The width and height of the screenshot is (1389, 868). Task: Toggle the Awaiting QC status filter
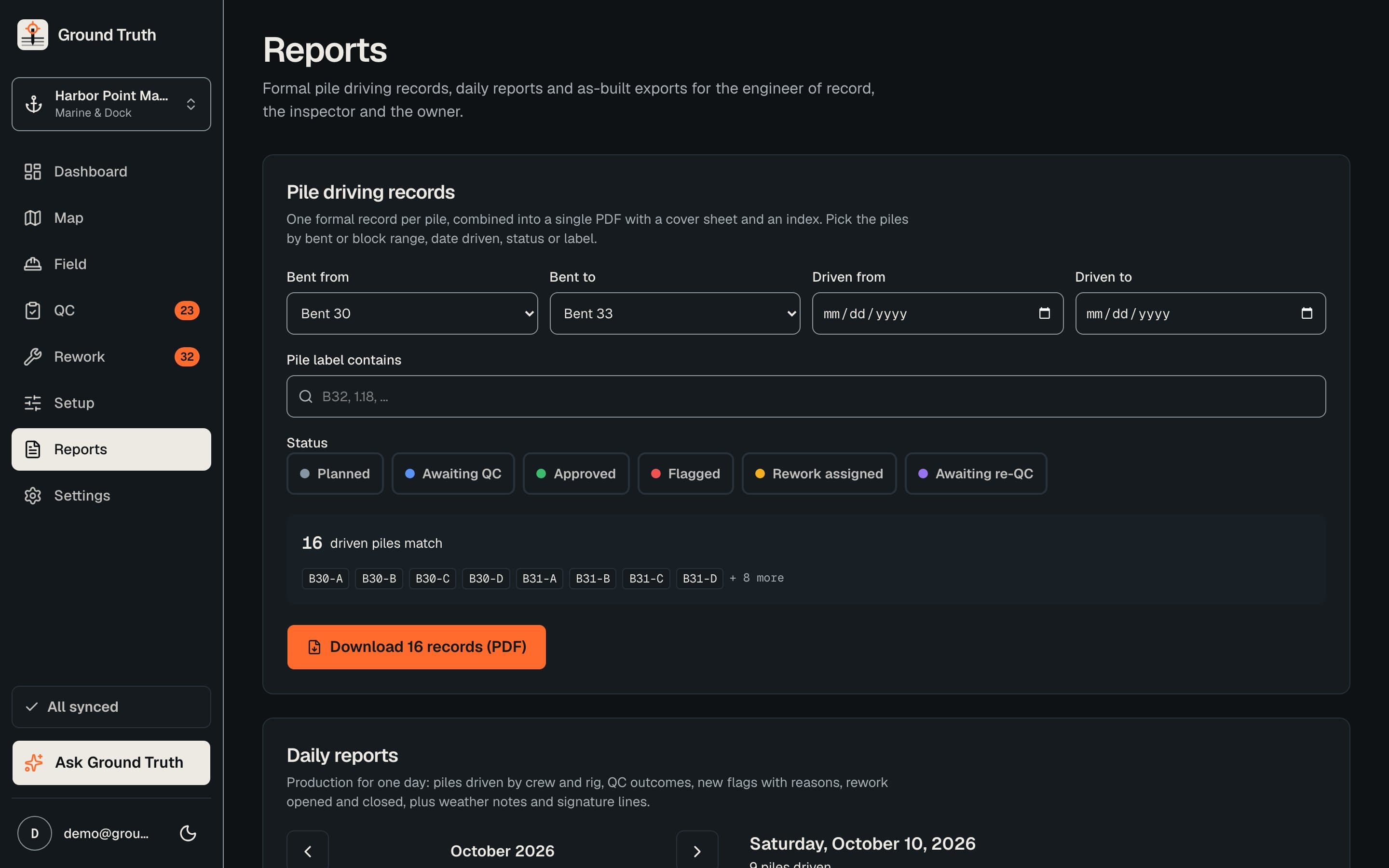[x=453, y=474]
